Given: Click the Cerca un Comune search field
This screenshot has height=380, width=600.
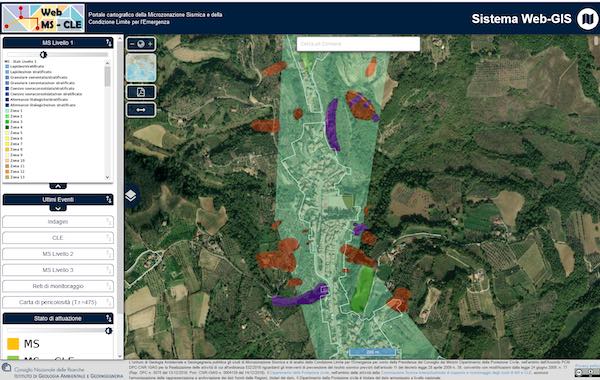Looking at the screenshot, I should pos(358,44).
